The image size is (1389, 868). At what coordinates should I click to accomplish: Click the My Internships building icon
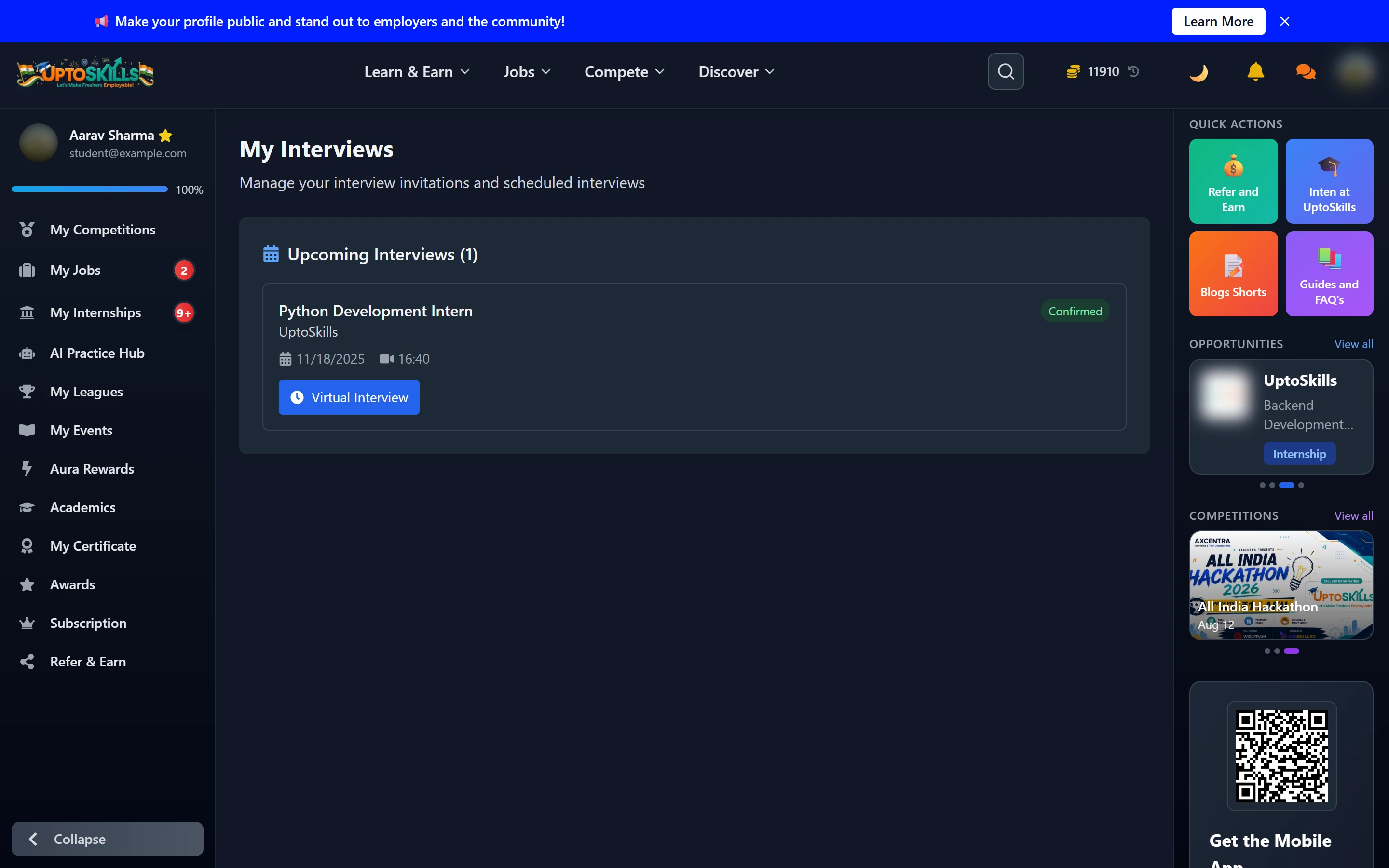(27, 313)
